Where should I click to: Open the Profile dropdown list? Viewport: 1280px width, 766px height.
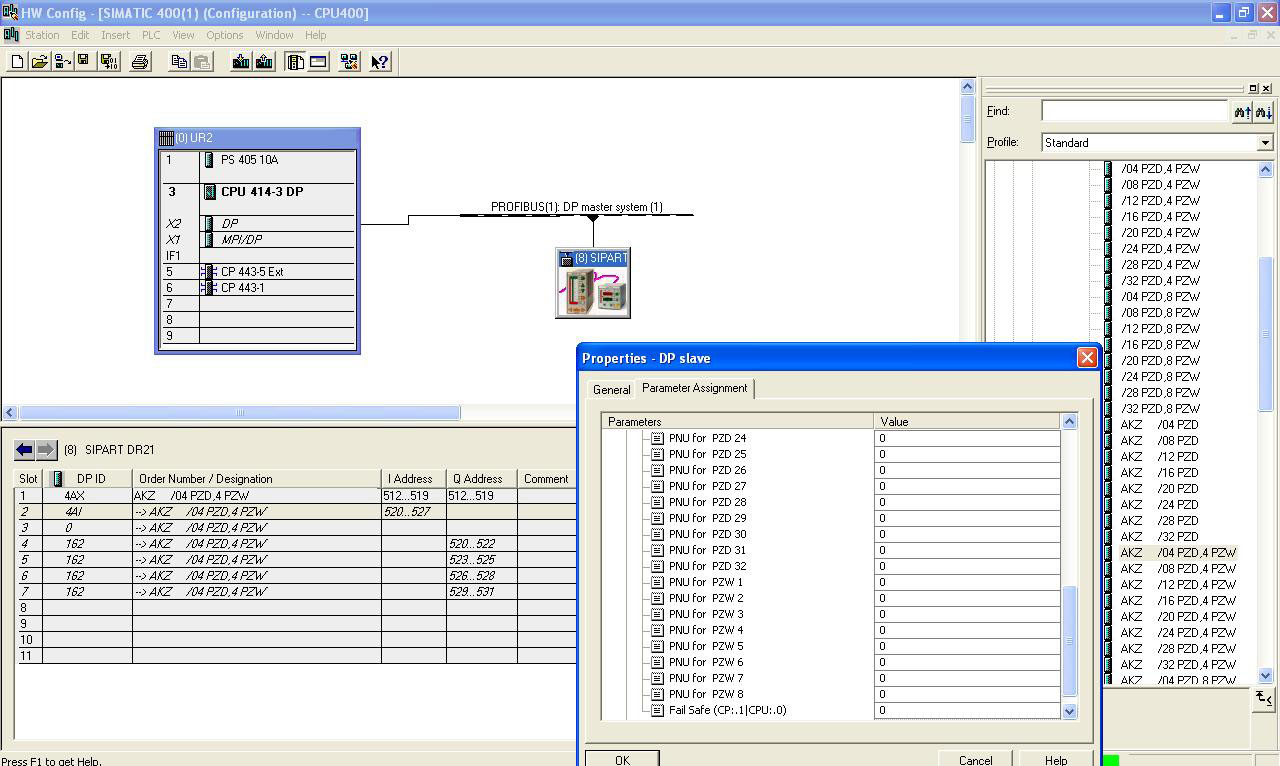[1264, 143]
